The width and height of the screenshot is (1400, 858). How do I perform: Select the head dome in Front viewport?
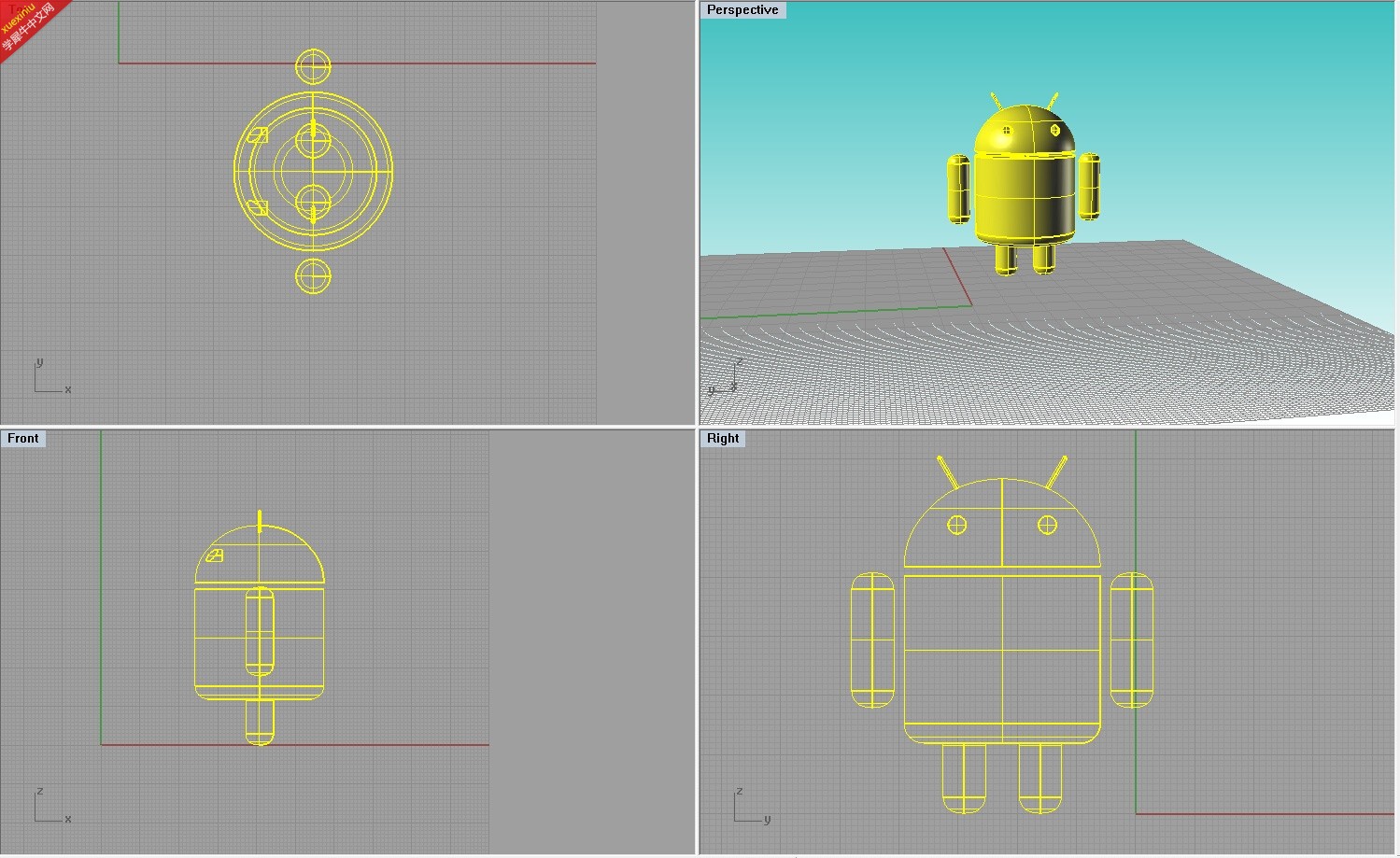coord(260,554)
